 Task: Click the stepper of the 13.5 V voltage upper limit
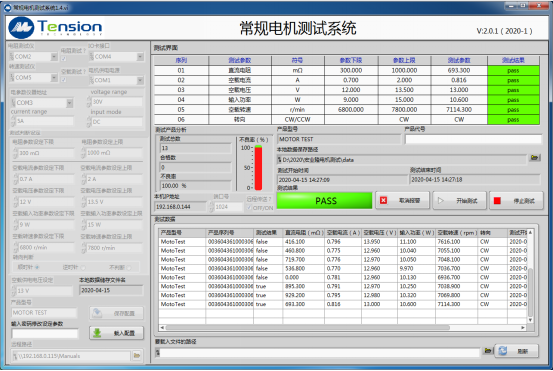[84, 202]
